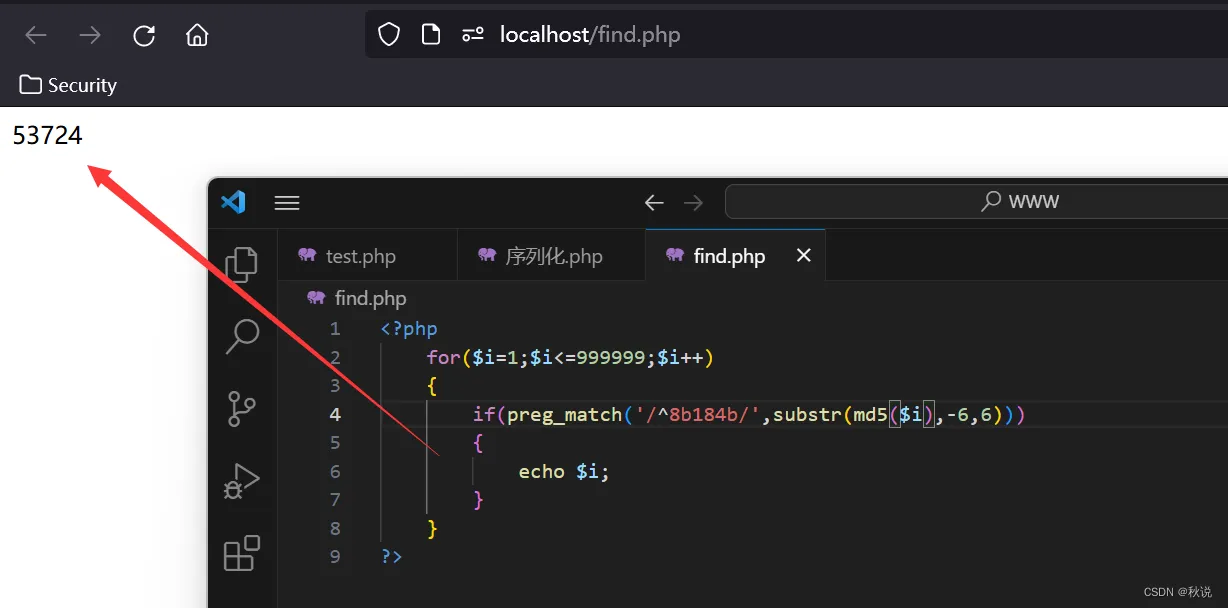Click the VS Code logo icon
The image size is (1228, 608).
(233, 202)
